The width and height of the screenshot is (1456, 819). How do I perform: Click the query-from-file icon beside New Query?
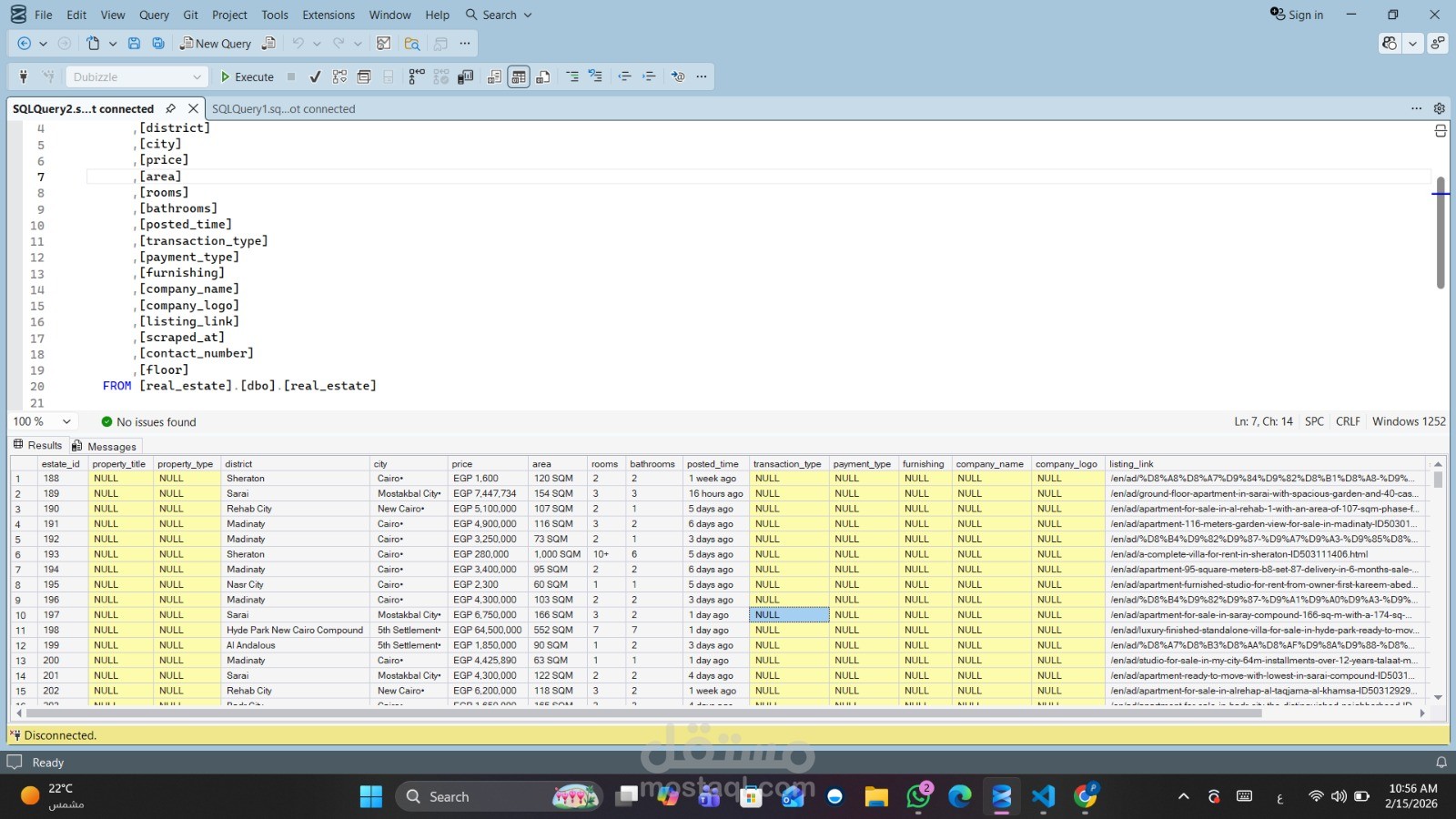coord(268,44)
